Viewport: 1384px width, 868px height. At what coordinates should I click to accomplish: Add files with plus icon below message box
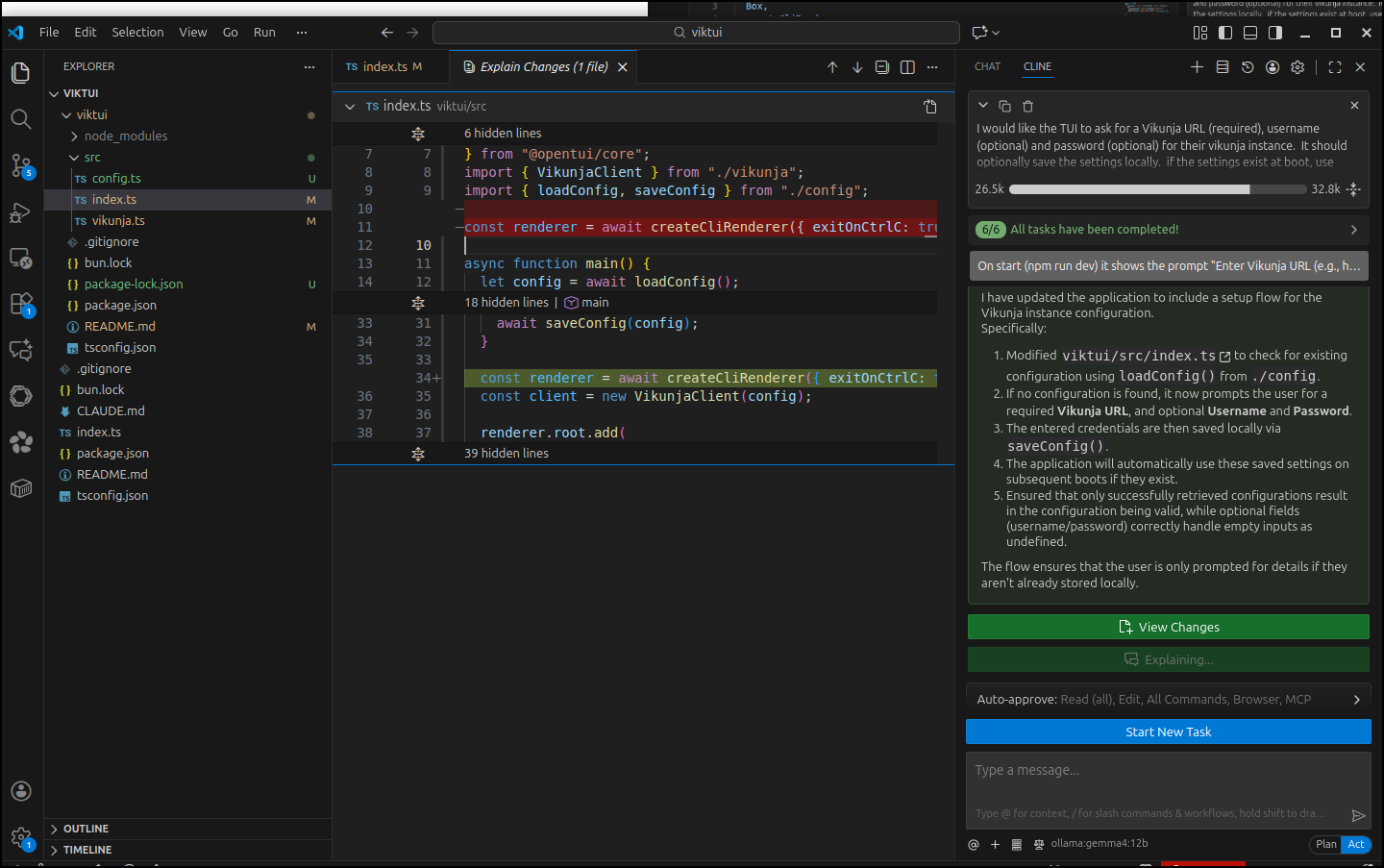995,844
